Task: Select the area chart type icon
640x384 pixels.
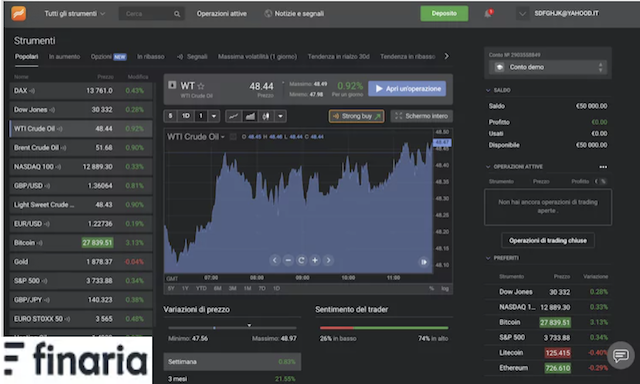Action: (x=250, y=116)
